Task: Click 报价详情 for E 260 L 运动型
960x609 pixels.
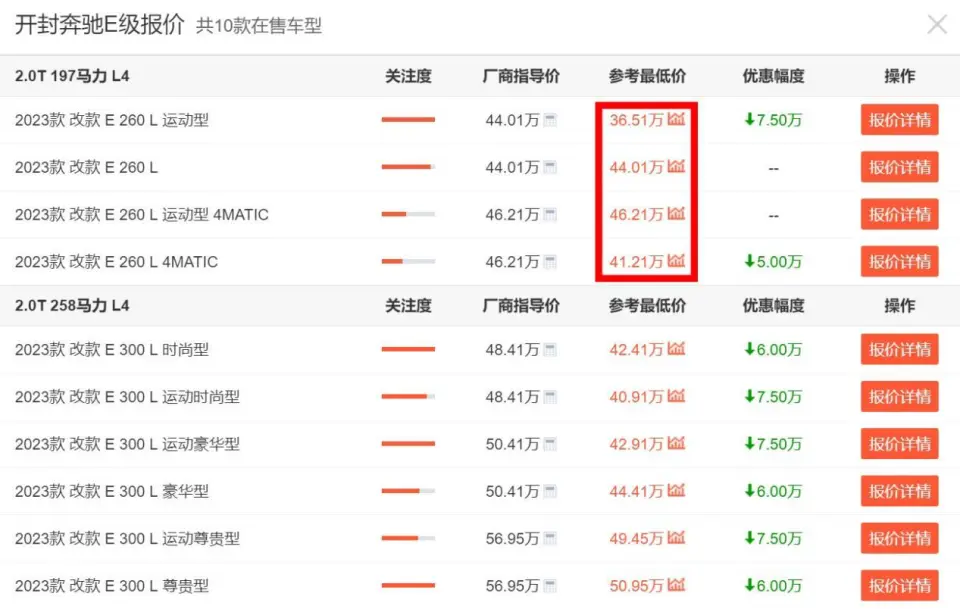Action: tap(899, 120)
